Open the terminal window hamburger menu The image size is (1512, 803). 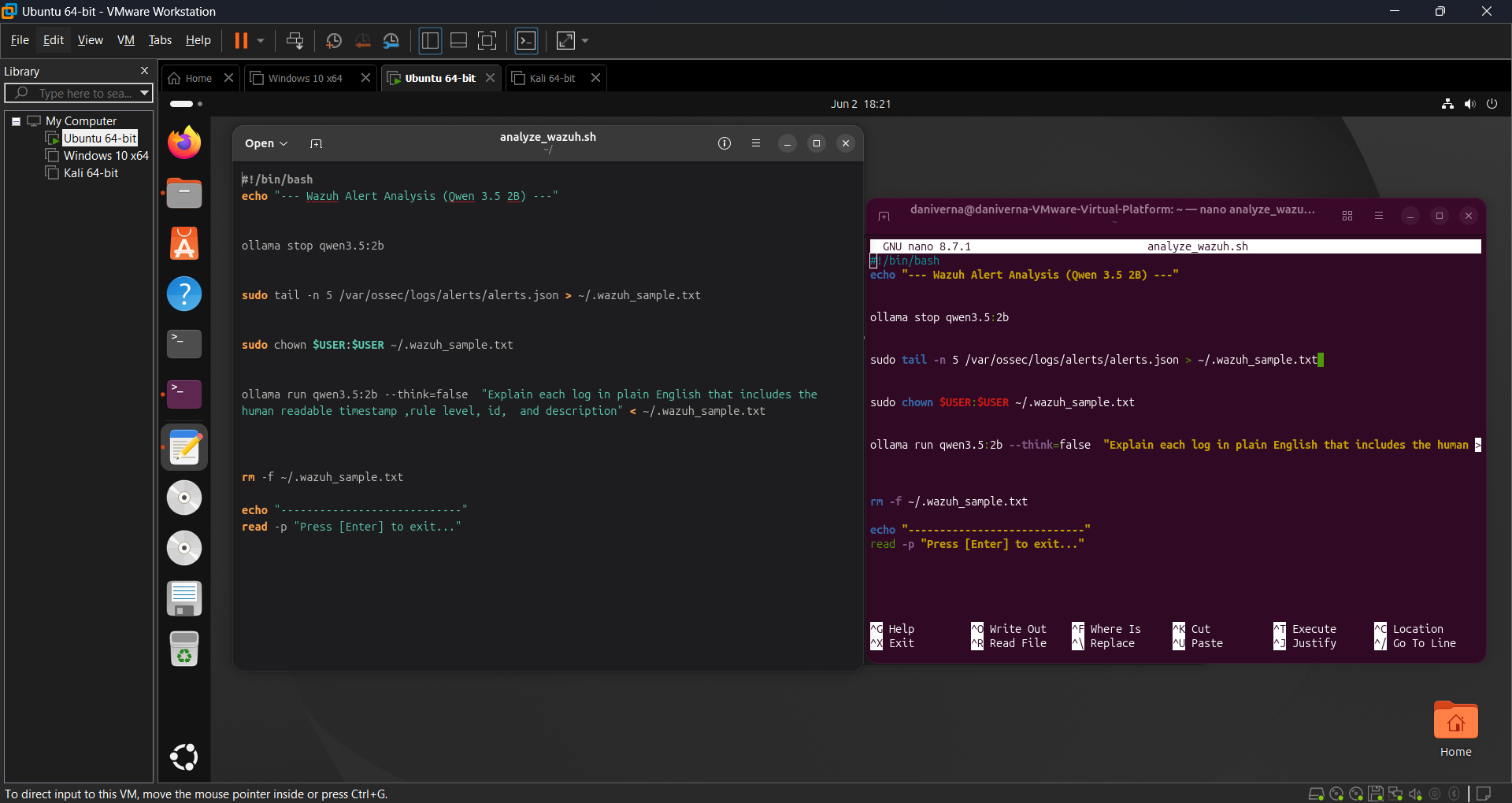(1379, 216)
